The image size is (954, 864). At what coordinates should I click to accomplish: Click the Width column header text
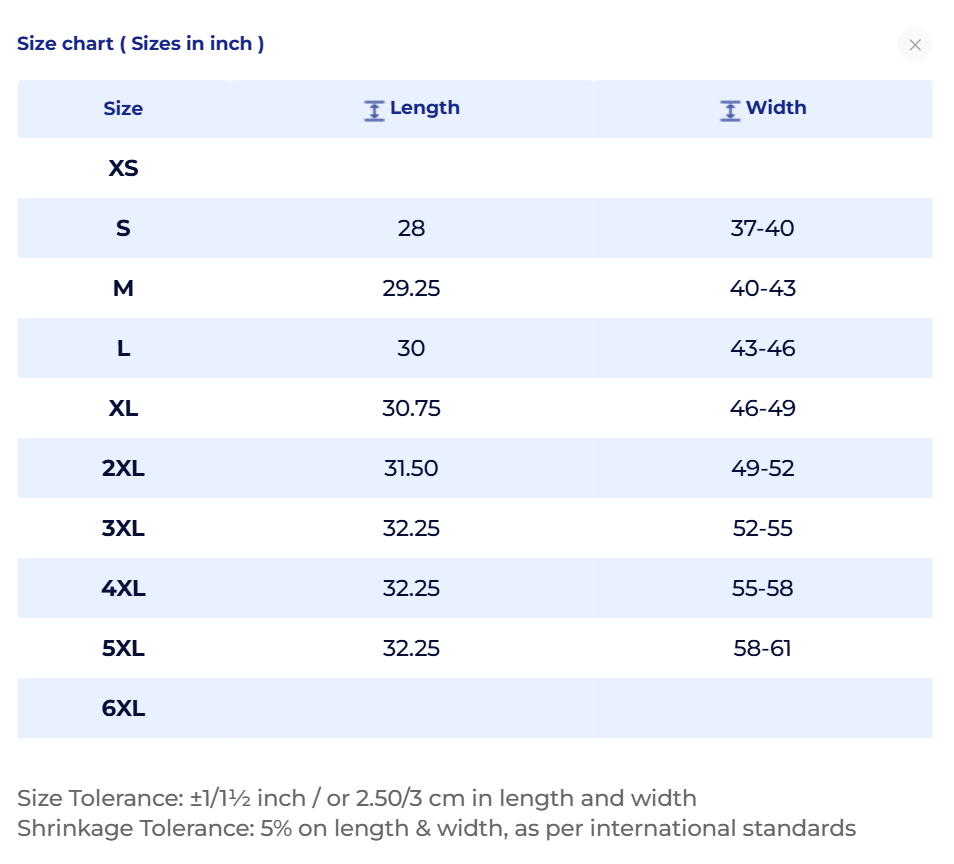(776, 108)
